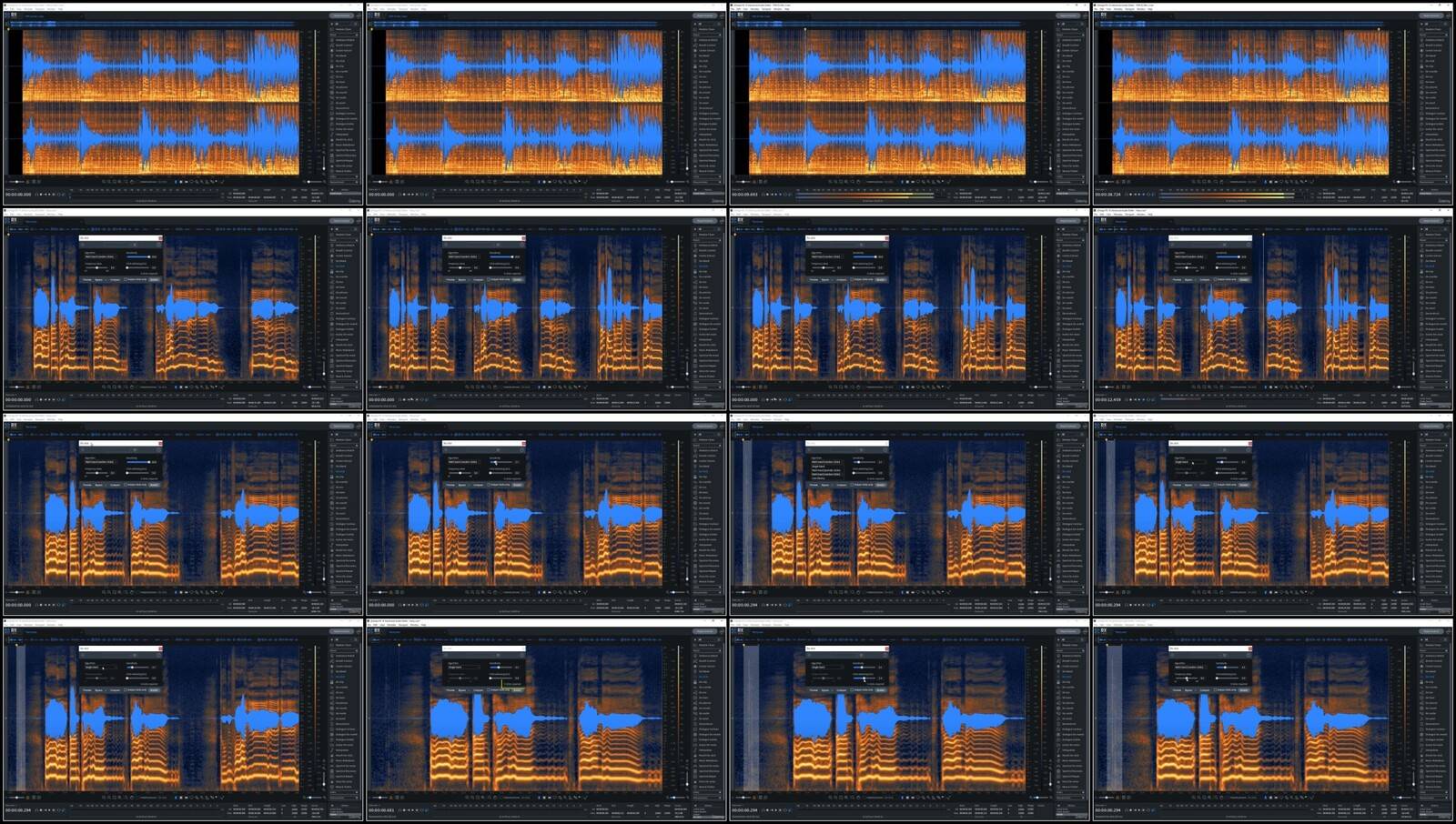Click the Preview button in the 00:00:00.681 frame

click(x=450, y=689)
